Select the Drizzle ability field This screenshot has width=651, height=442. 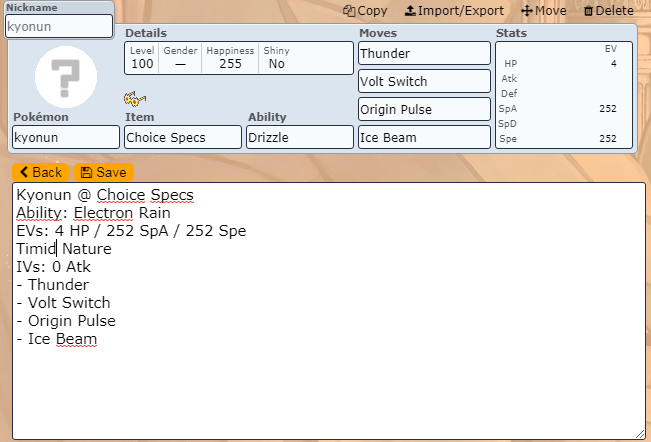[x=299, y=137]
